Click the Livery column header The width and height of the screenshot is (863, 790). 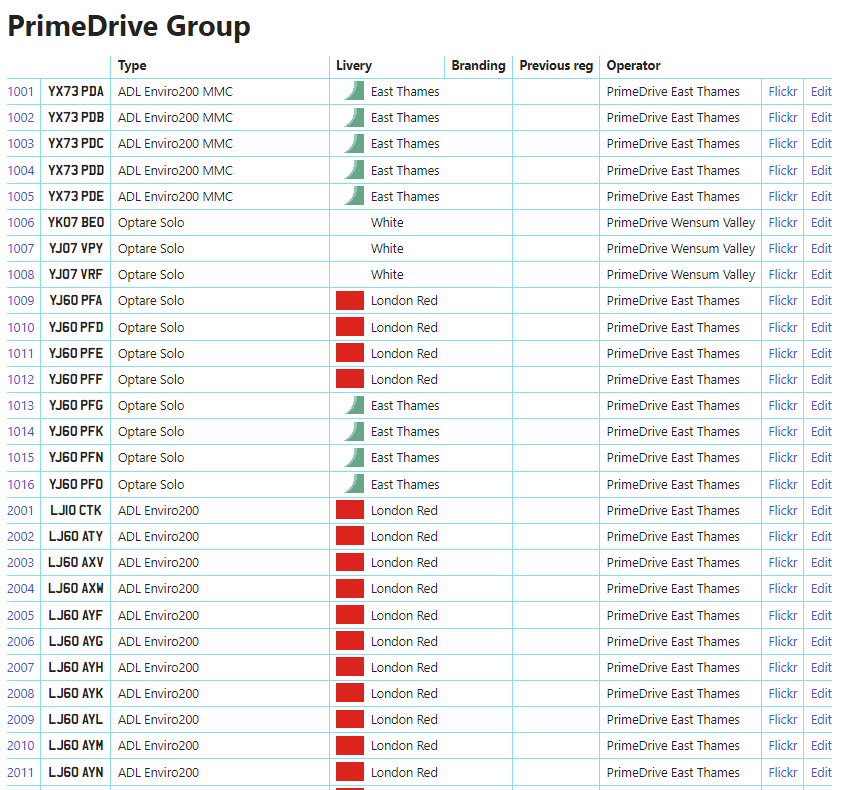[354, 66]
